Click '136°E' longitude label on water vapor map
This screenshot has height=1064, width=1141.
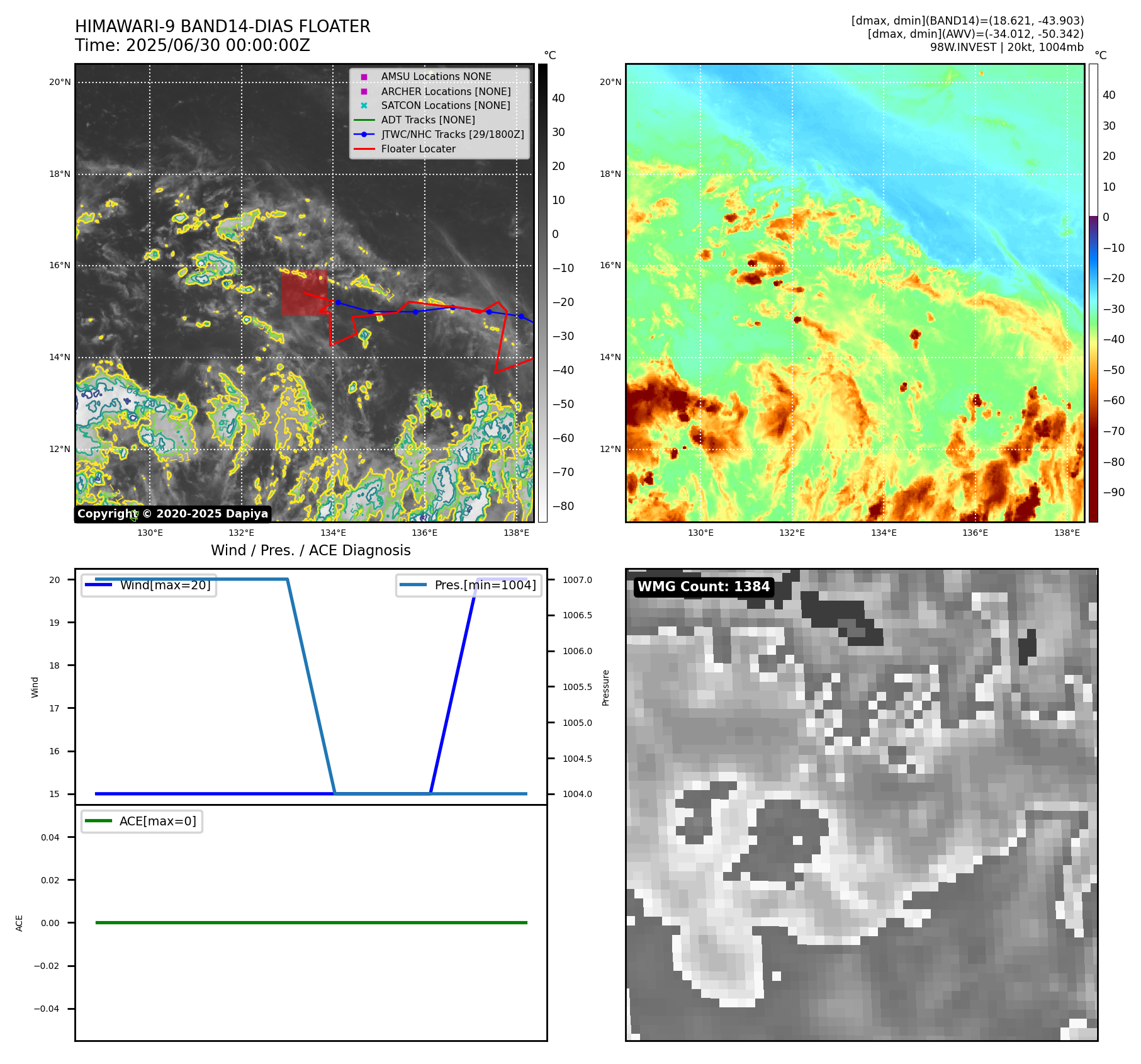[975, 533]
